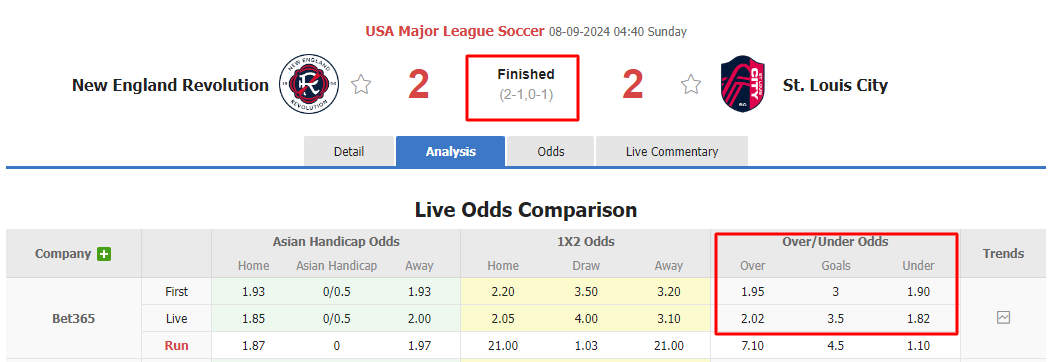The width and height of the screenshot is (1051, 362).
Task: Favorite New England Revolution with the star
Action: 361,84
